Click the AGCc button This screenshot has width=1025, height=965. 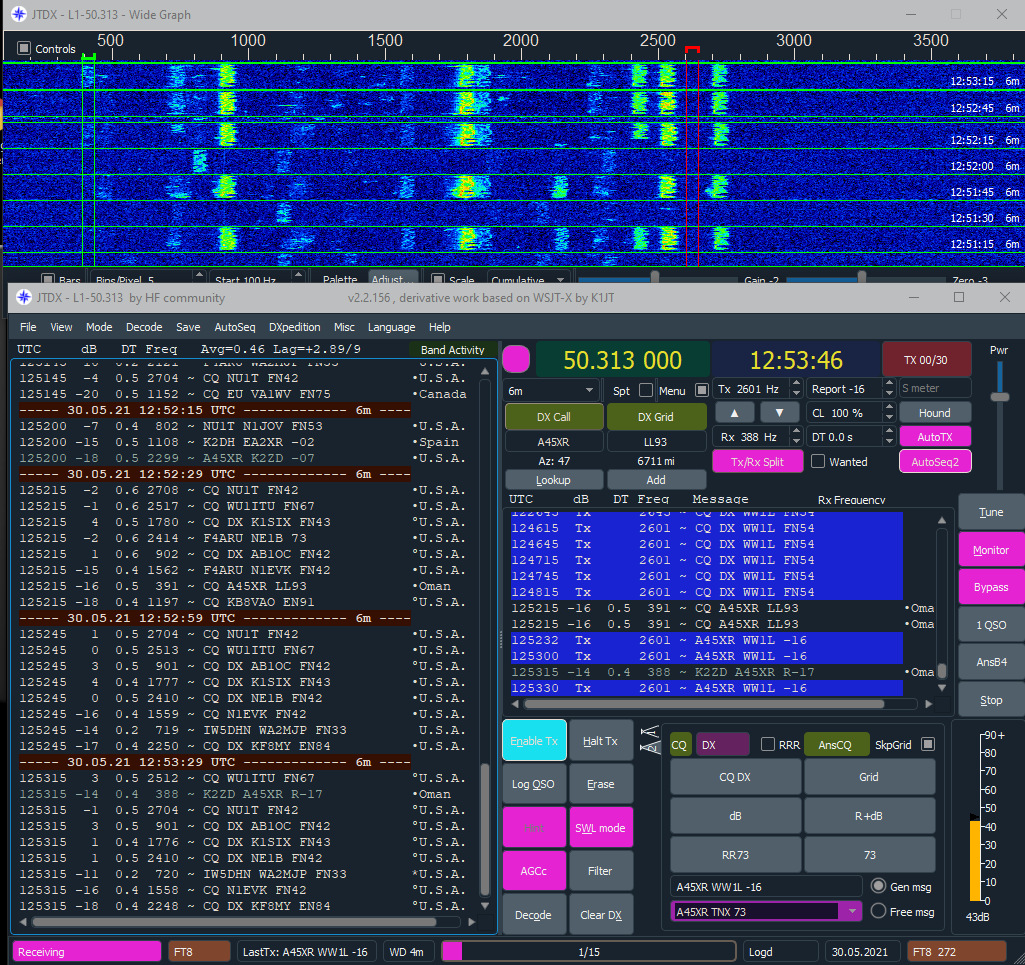coord(533,871)
